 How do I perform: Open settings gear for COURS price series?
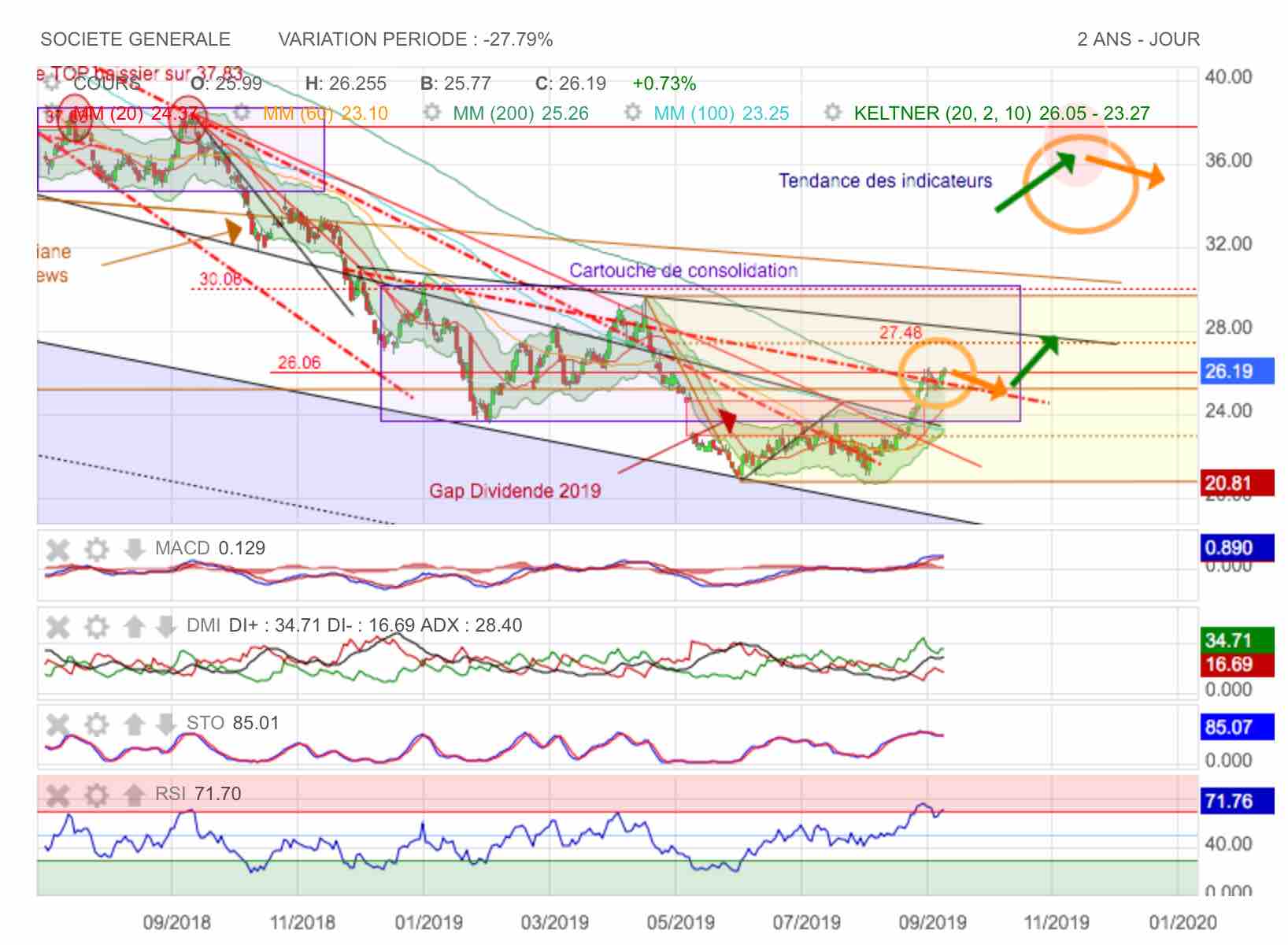tap(53, 83)
